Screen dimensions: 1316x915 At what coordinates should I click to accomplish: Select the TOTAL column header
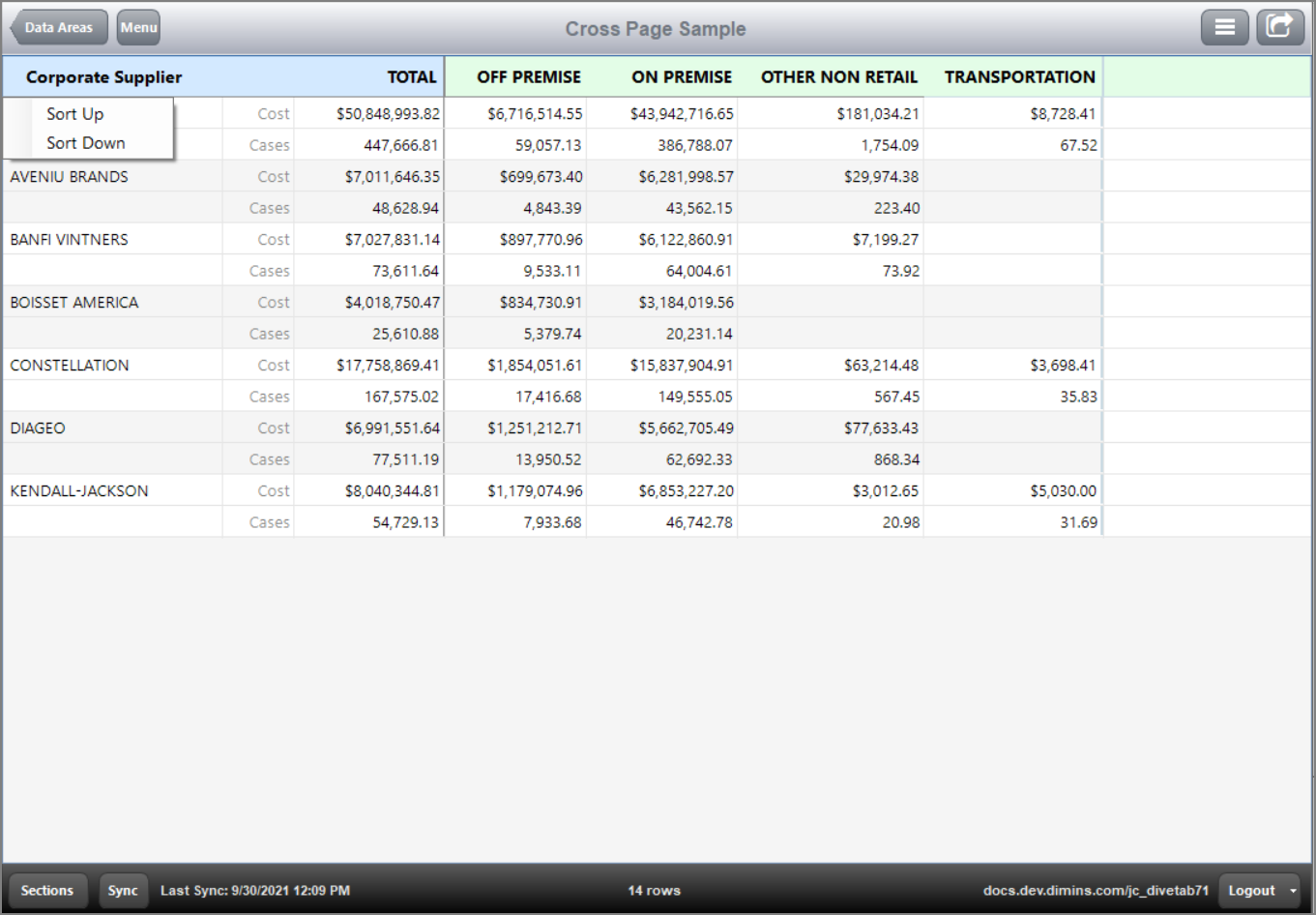coord(412,77)
